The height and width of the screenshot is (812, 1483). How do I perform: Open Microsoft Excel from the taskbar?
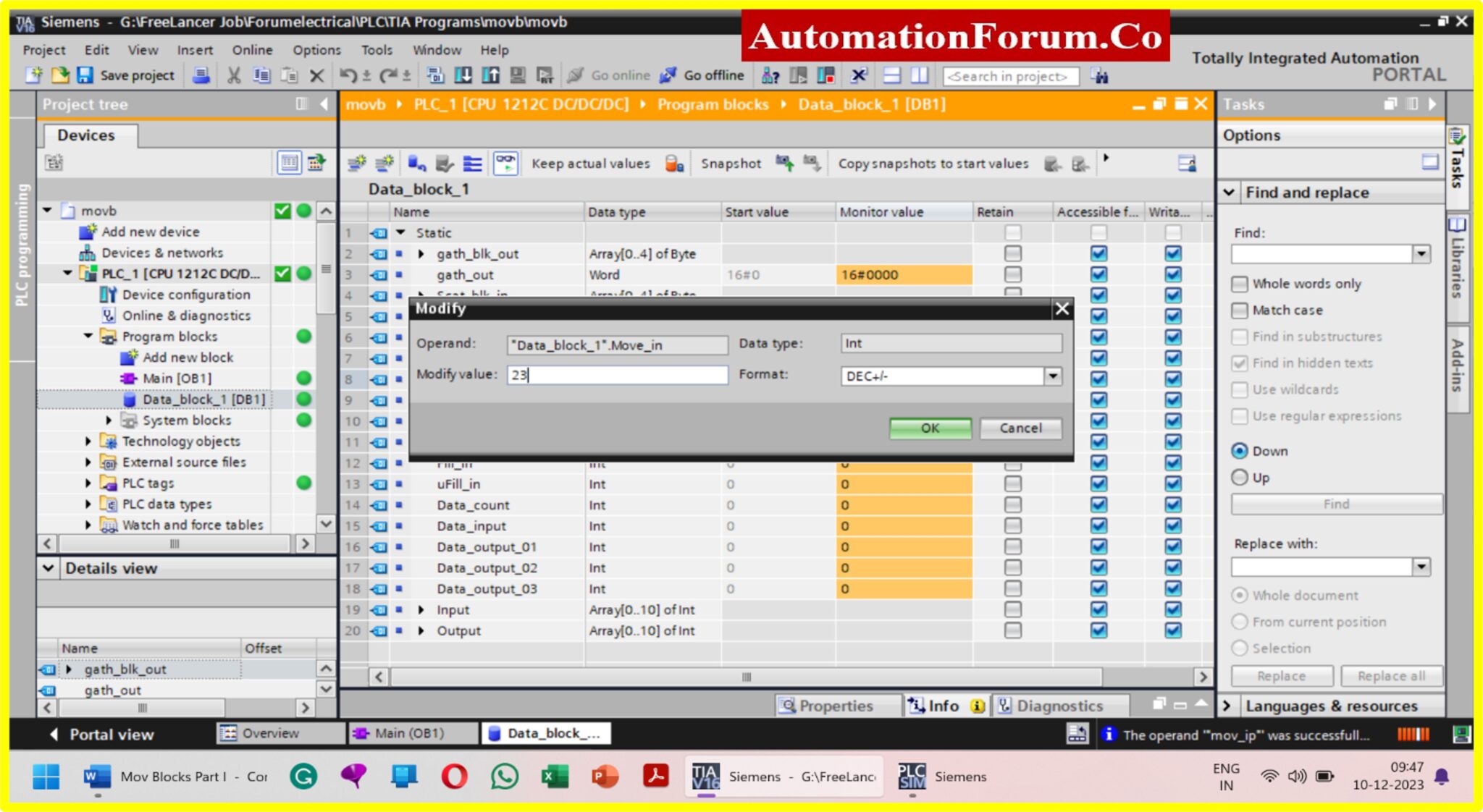point(553,777)
